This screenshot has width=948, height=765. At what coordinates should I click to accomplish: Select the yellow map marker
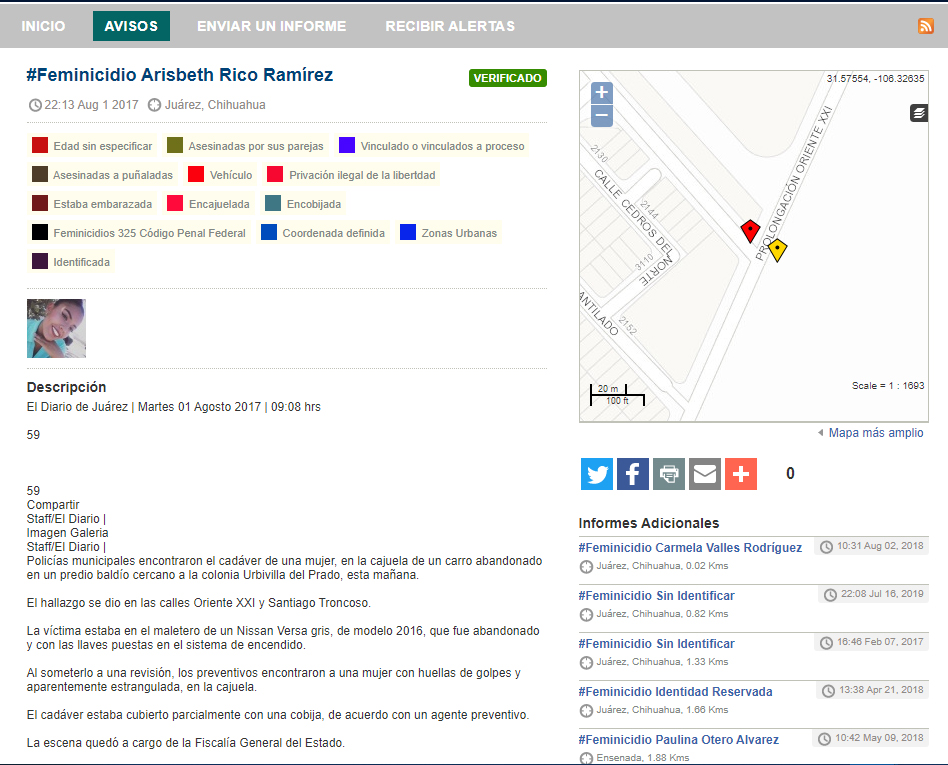point(777,250)
